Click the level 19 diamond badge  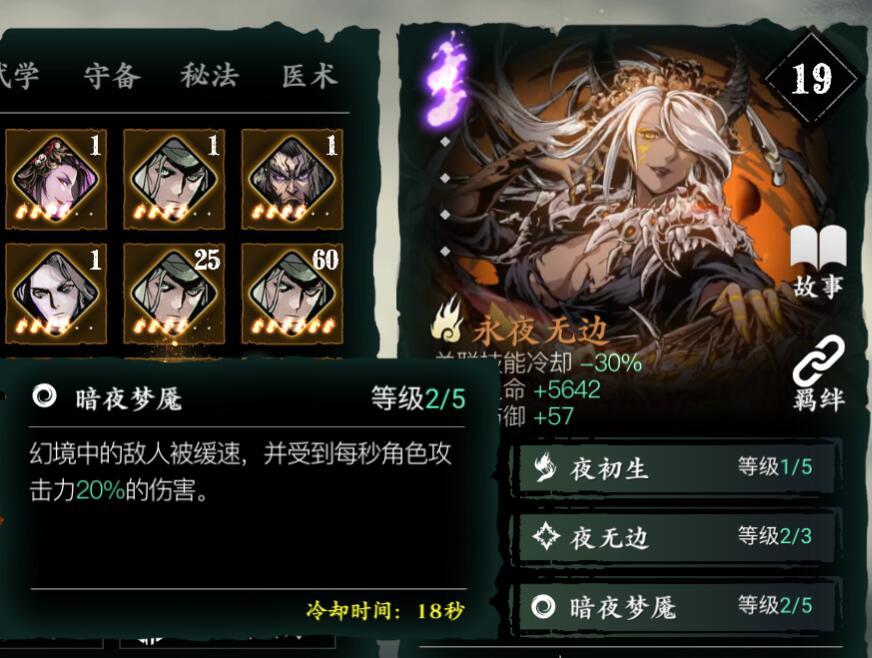tap(811, 78)
